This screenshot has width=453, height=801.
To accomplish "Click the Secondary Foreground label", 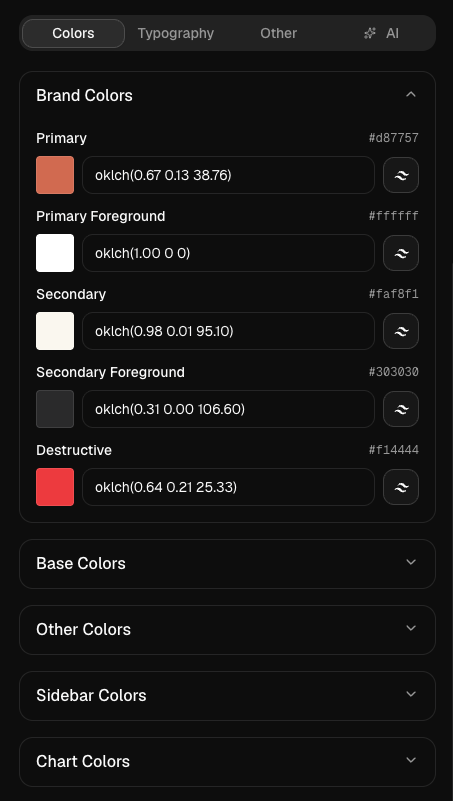I will point(110,372).
